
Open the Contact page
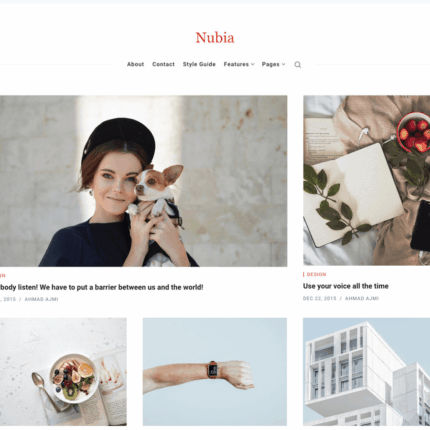[163, 64]
